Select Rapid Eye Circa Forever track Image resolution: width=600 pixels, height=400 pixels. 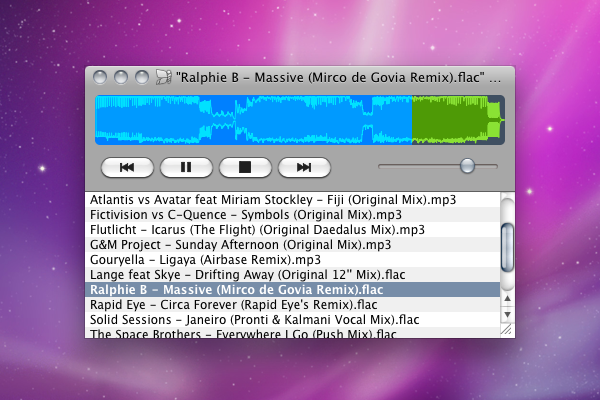[293, 305]
